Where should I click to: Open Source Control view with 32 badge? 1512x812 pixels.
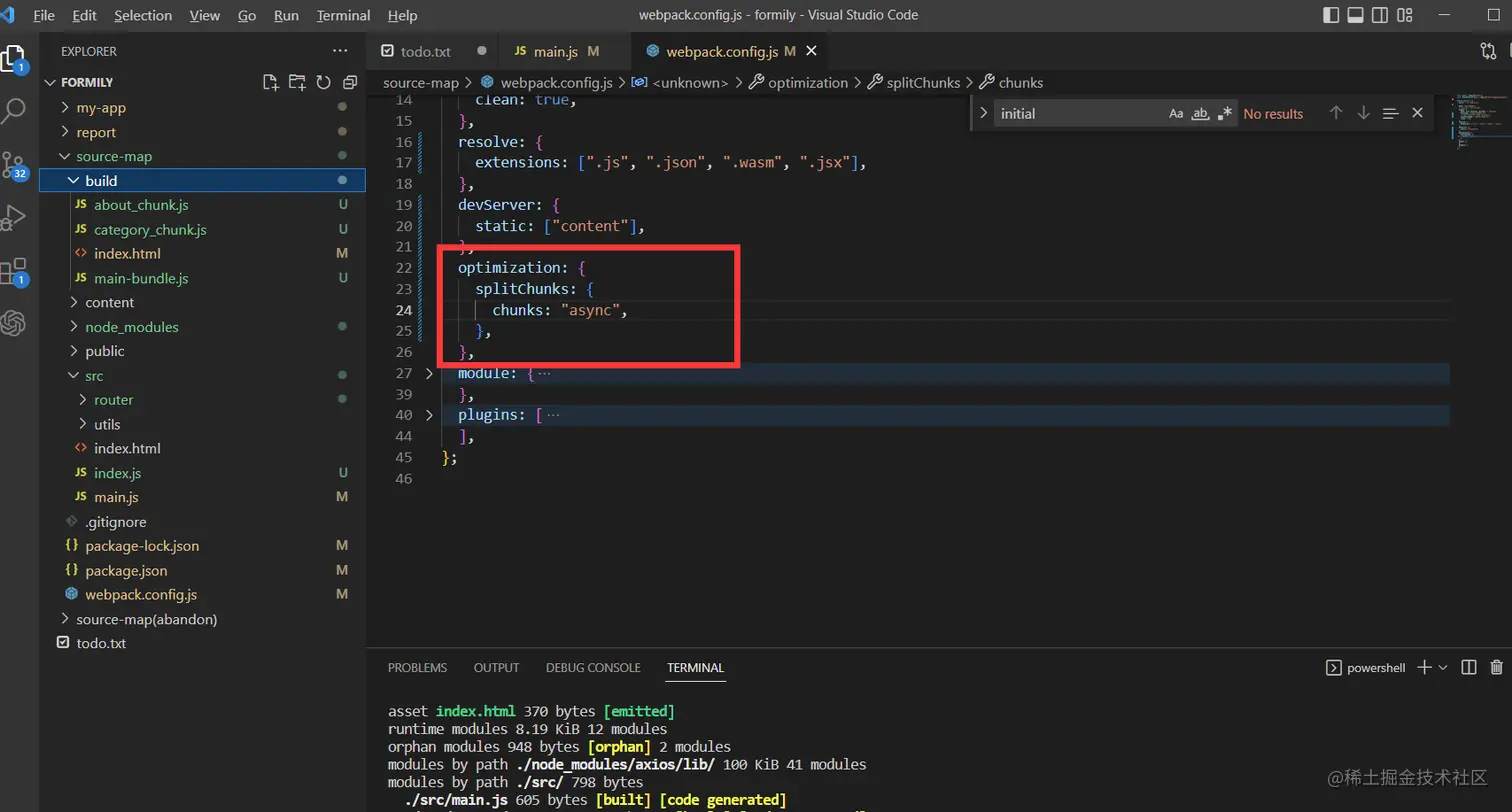click(14, 164)
